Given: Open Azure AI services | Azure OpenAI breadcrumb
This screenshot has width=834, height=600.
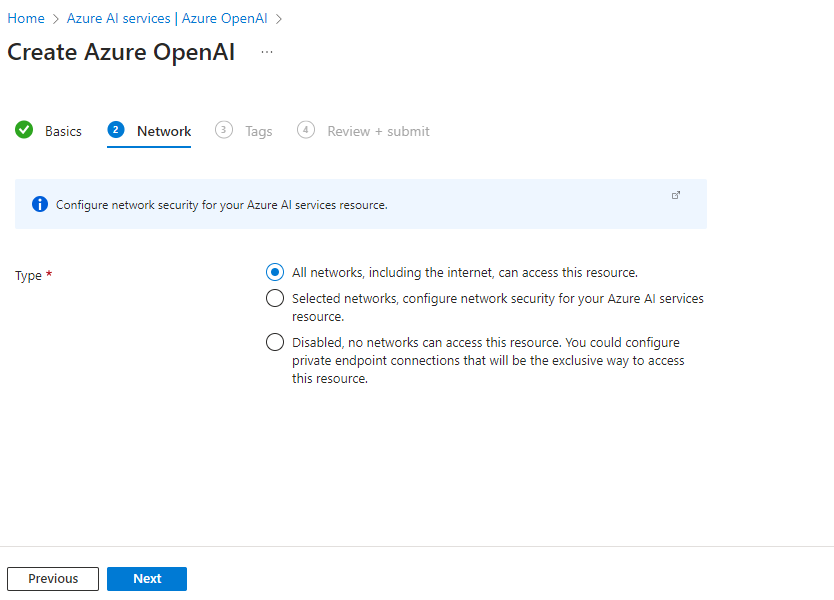Looking at the screenshot, I should (x=167, y=19).
